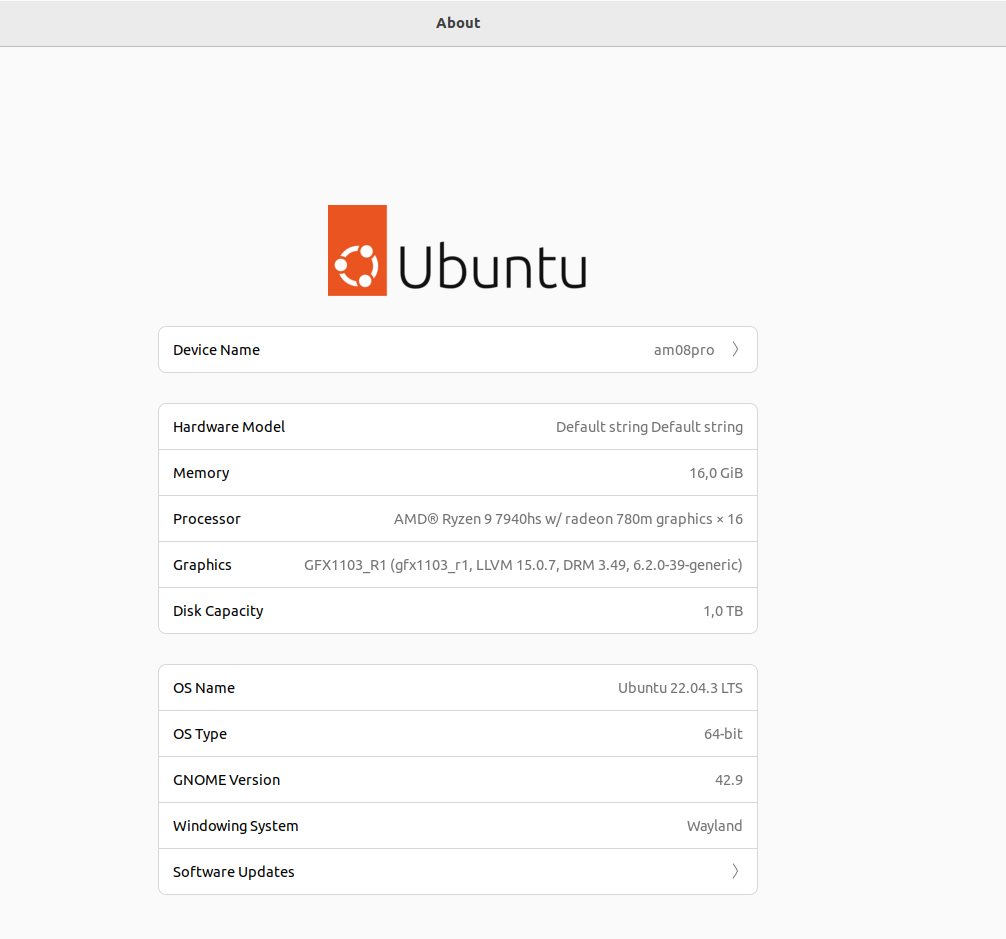Click the Graphics label
1006x939 pixels.
click(x=202, y=565)
